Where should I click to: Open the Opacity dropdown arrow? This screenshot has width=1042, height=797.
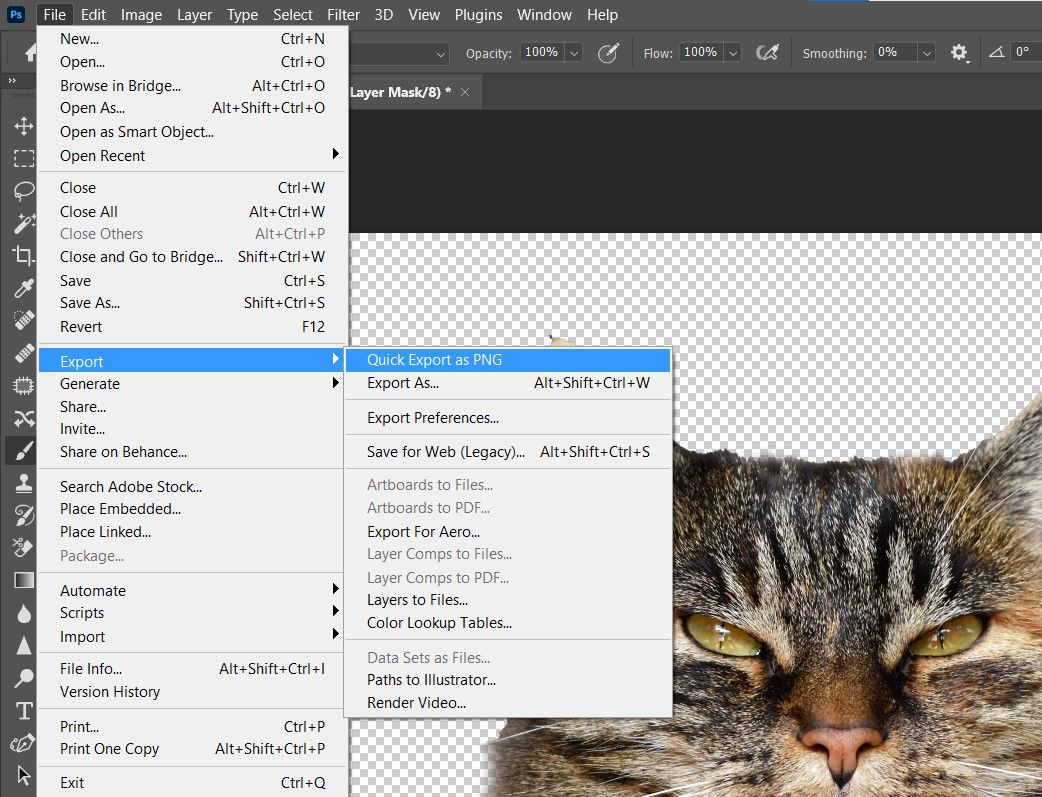coord(574,53)
